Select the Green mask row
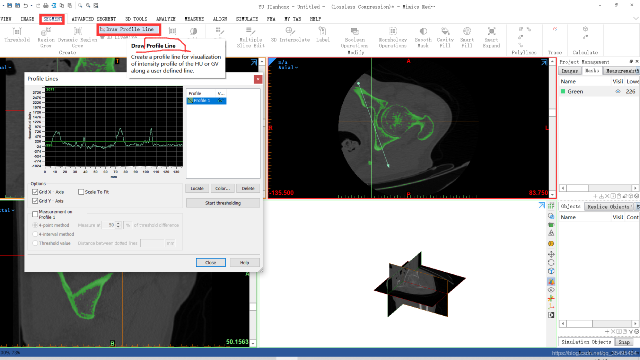The width and height of the screenshot is (640, 360). tap(599, 91)
